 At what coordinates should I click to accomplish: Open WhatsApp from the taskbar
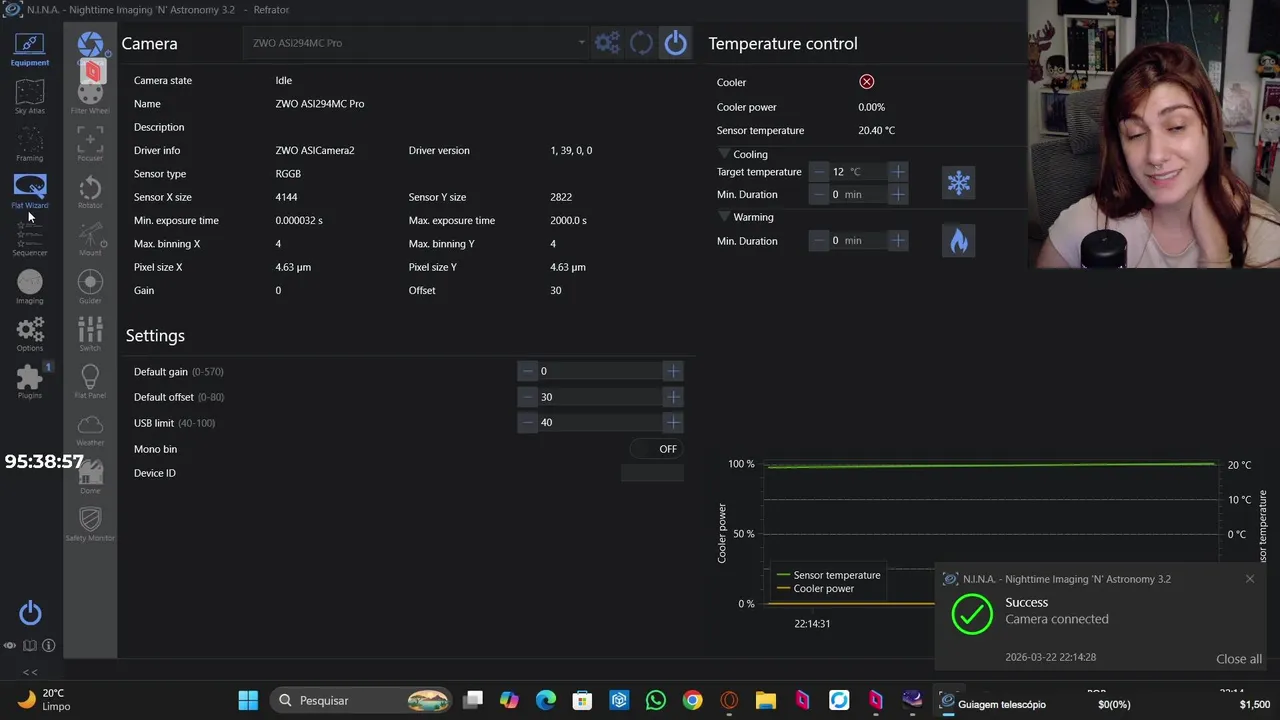(x=656, y=700)
